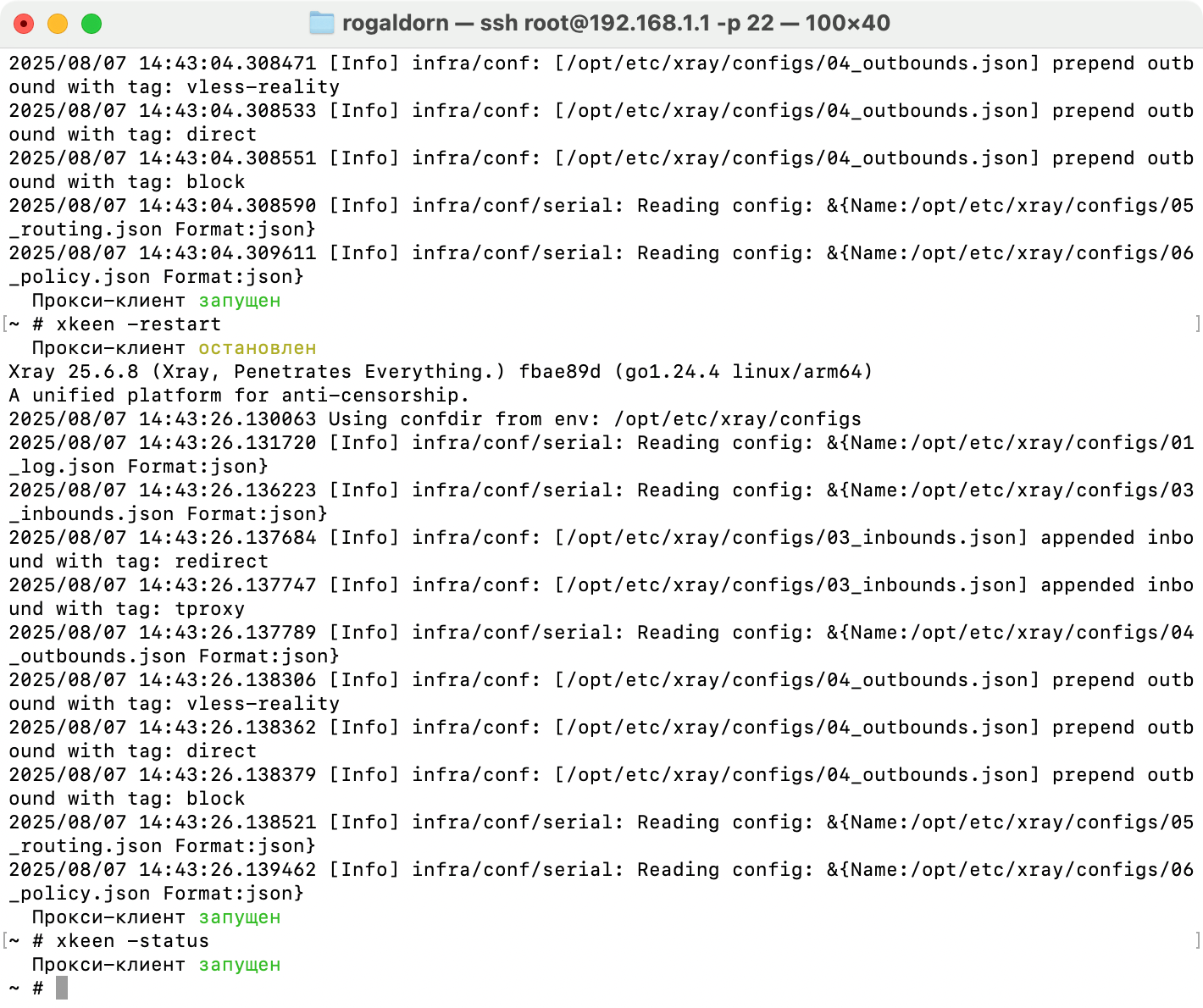Click right bracket mark on 'xkeen -status' line
This screenshot has height=1008, width=1203.
click(1197, 940)
